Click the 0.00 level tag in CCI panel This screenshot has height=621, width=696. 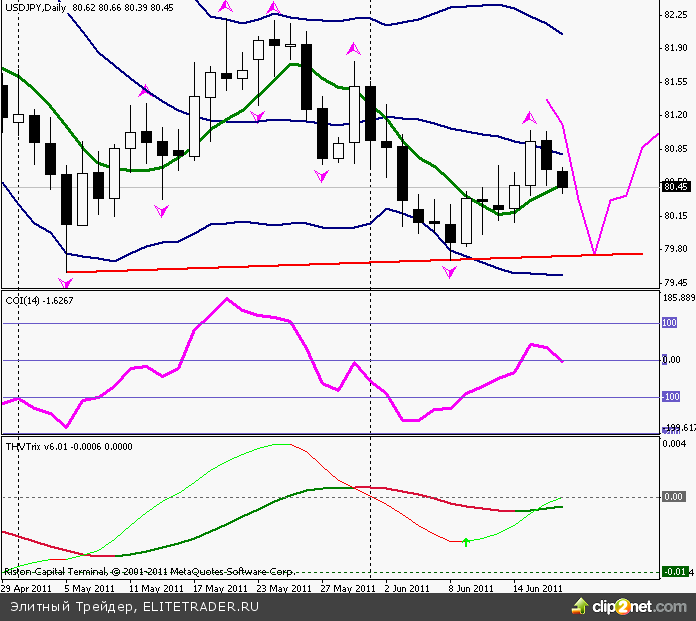pos(671,360)
